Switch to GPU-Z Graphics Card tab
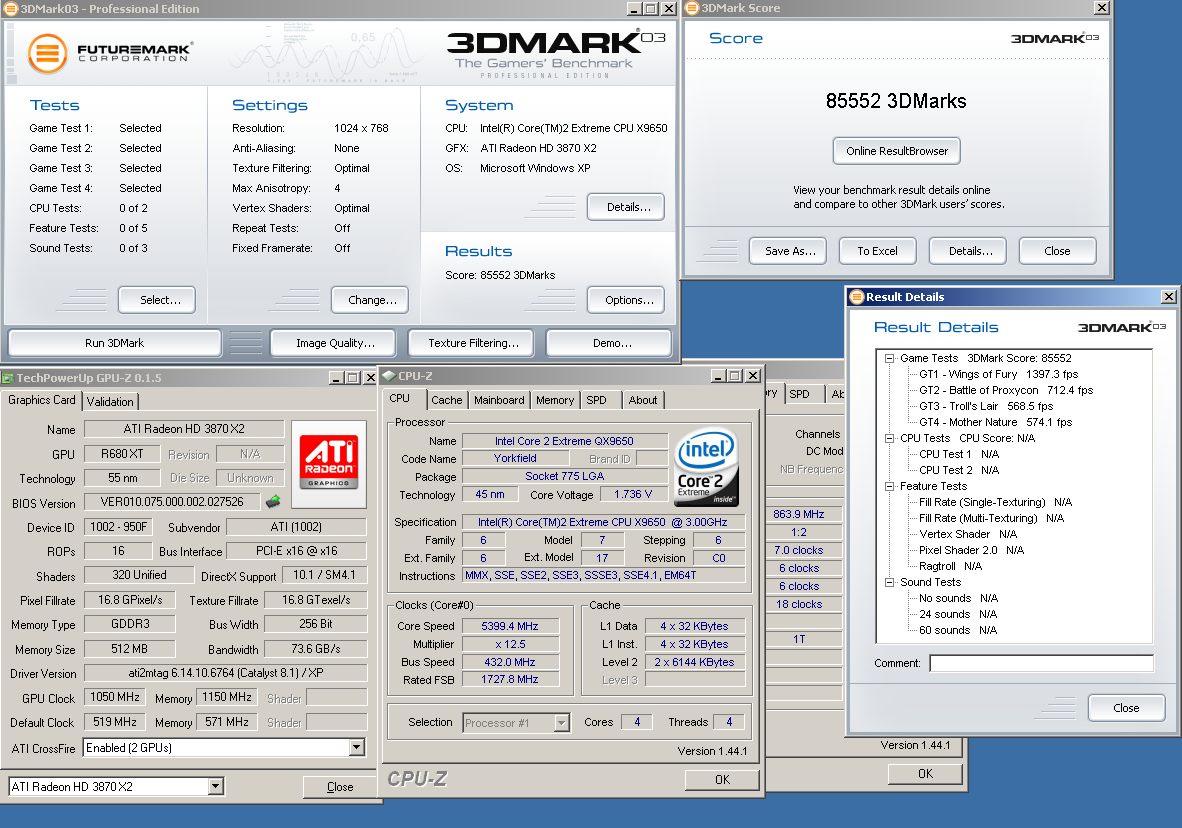1182x828 pixels. coord(42,400)
